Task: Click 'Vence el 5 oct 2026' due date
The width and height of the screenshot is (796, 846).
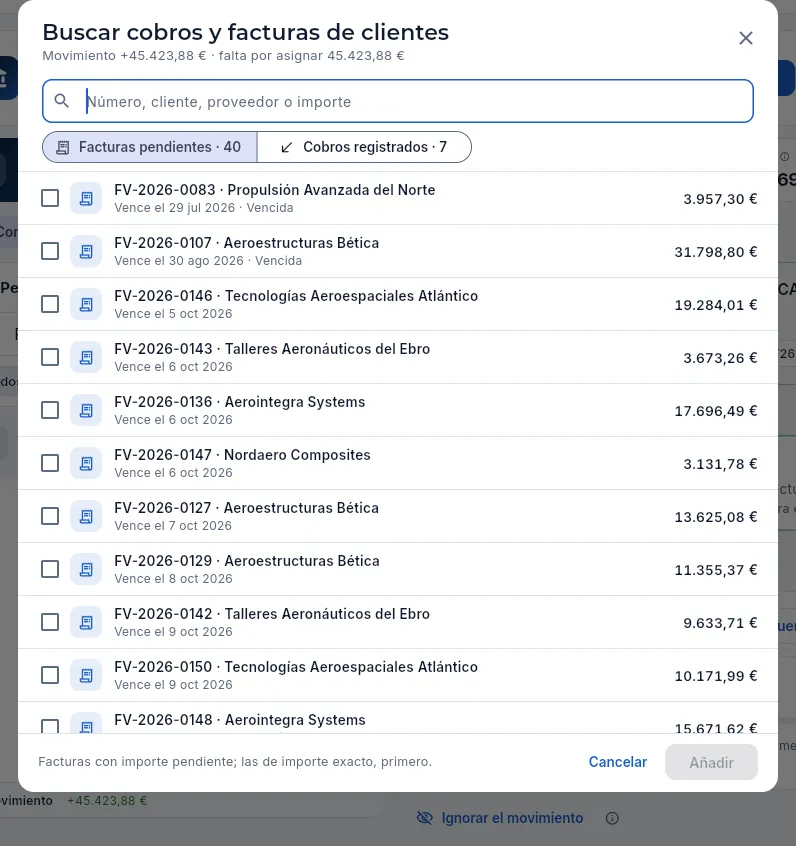Action: pos(173,313)
